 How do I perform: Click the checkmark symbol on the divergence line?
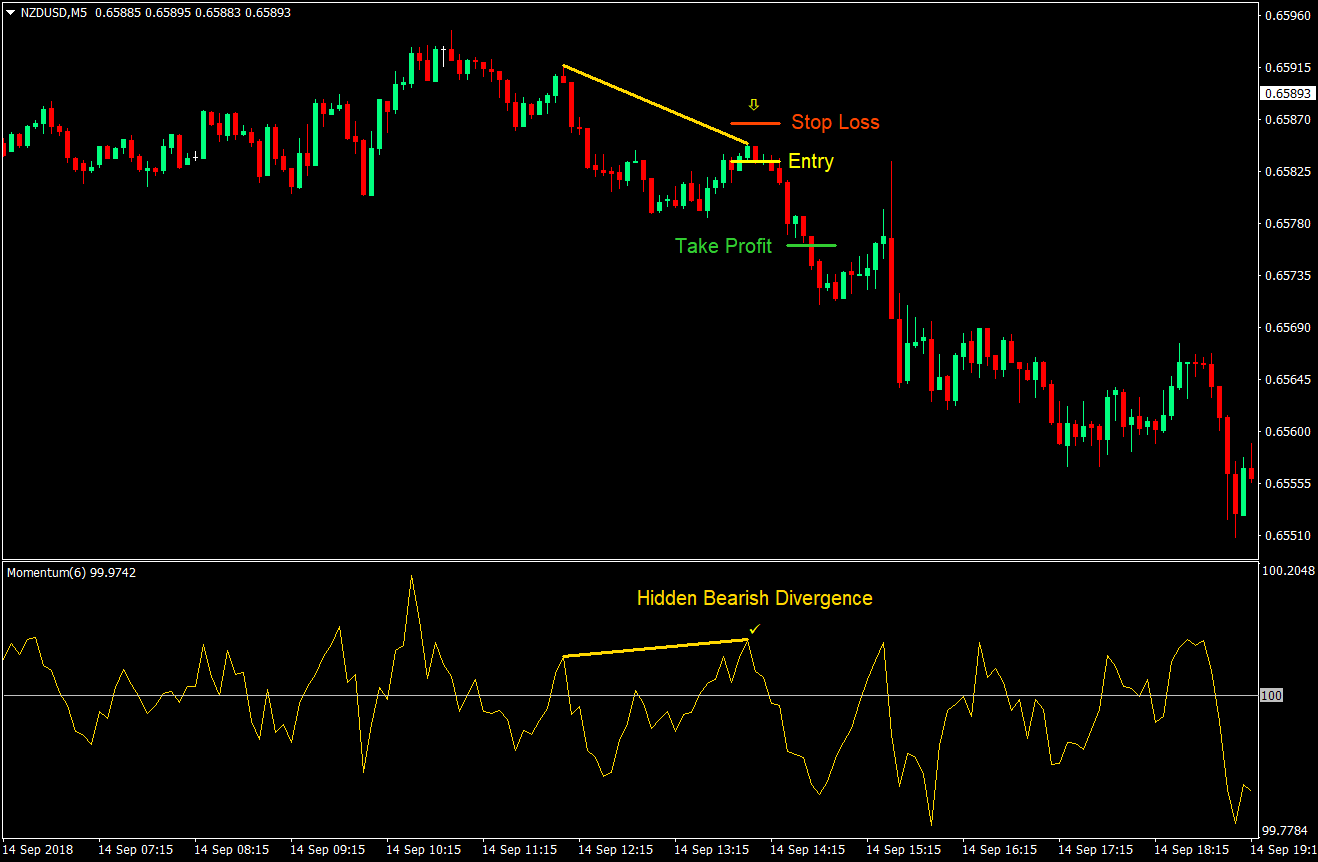click(755, 629)
